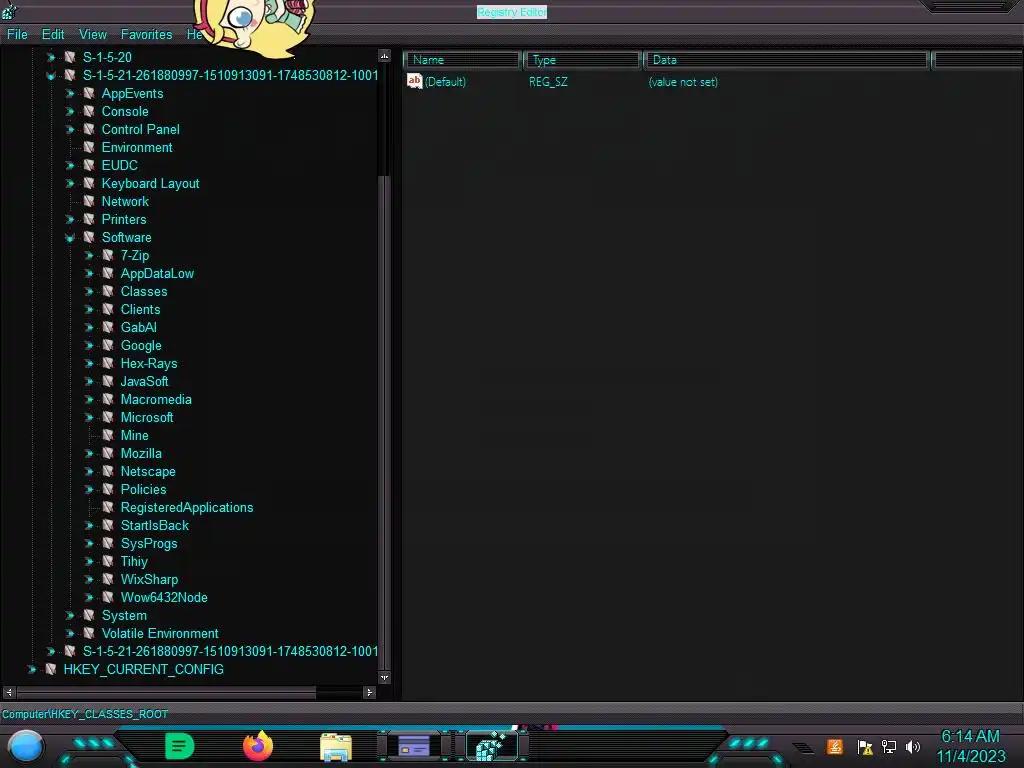Click the Mozilla key folder icon
The image size is (1024, 768).
tap(108, 453)
